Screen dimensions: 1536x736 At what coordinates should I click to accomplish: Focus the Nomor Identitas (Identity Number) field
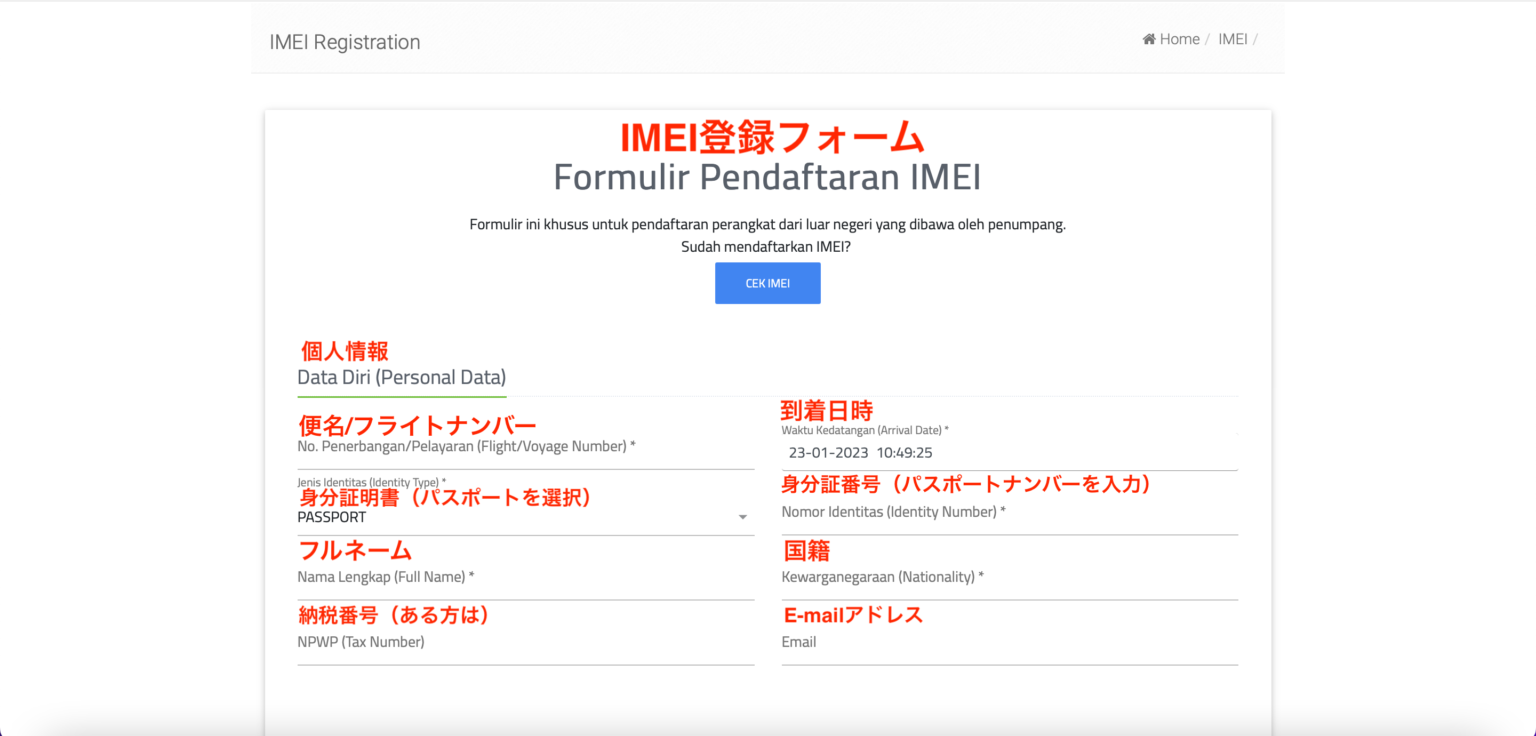[x=1008, y=514]
